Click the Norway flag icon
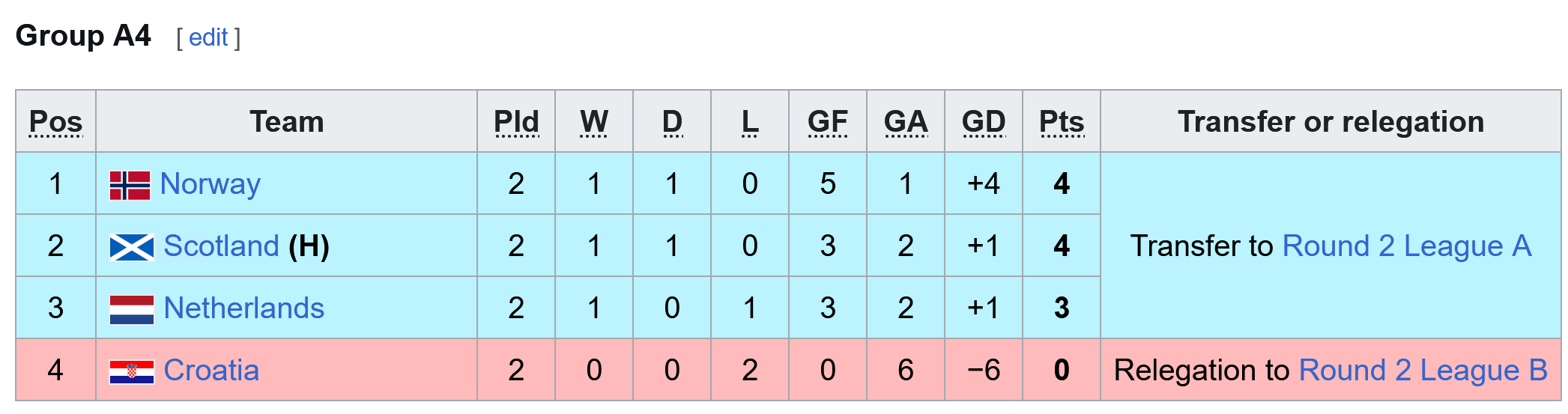The width and height of the screenshot is (1568, 414). (130, 185)
